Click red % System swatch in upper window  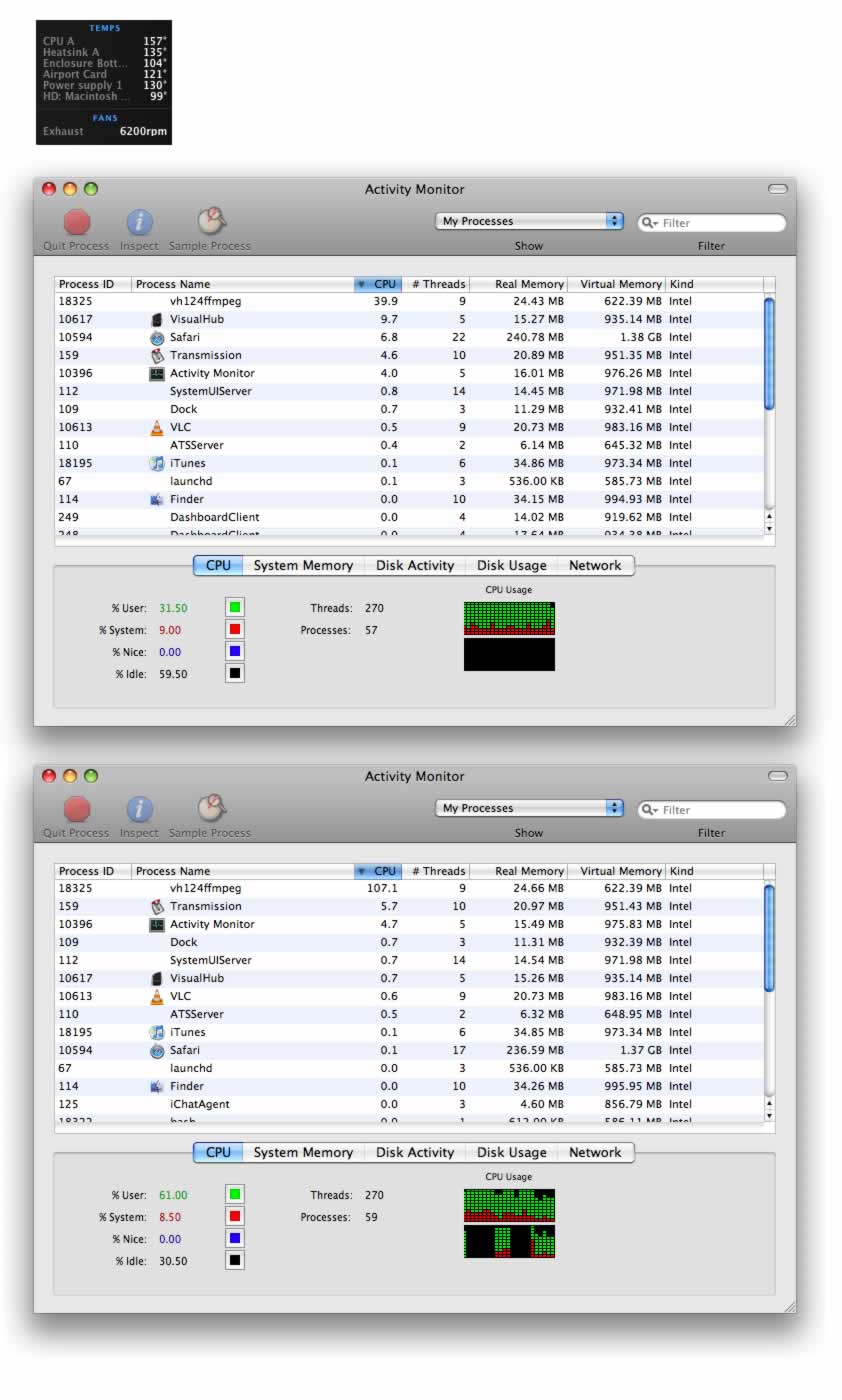(x=235, y=629)
